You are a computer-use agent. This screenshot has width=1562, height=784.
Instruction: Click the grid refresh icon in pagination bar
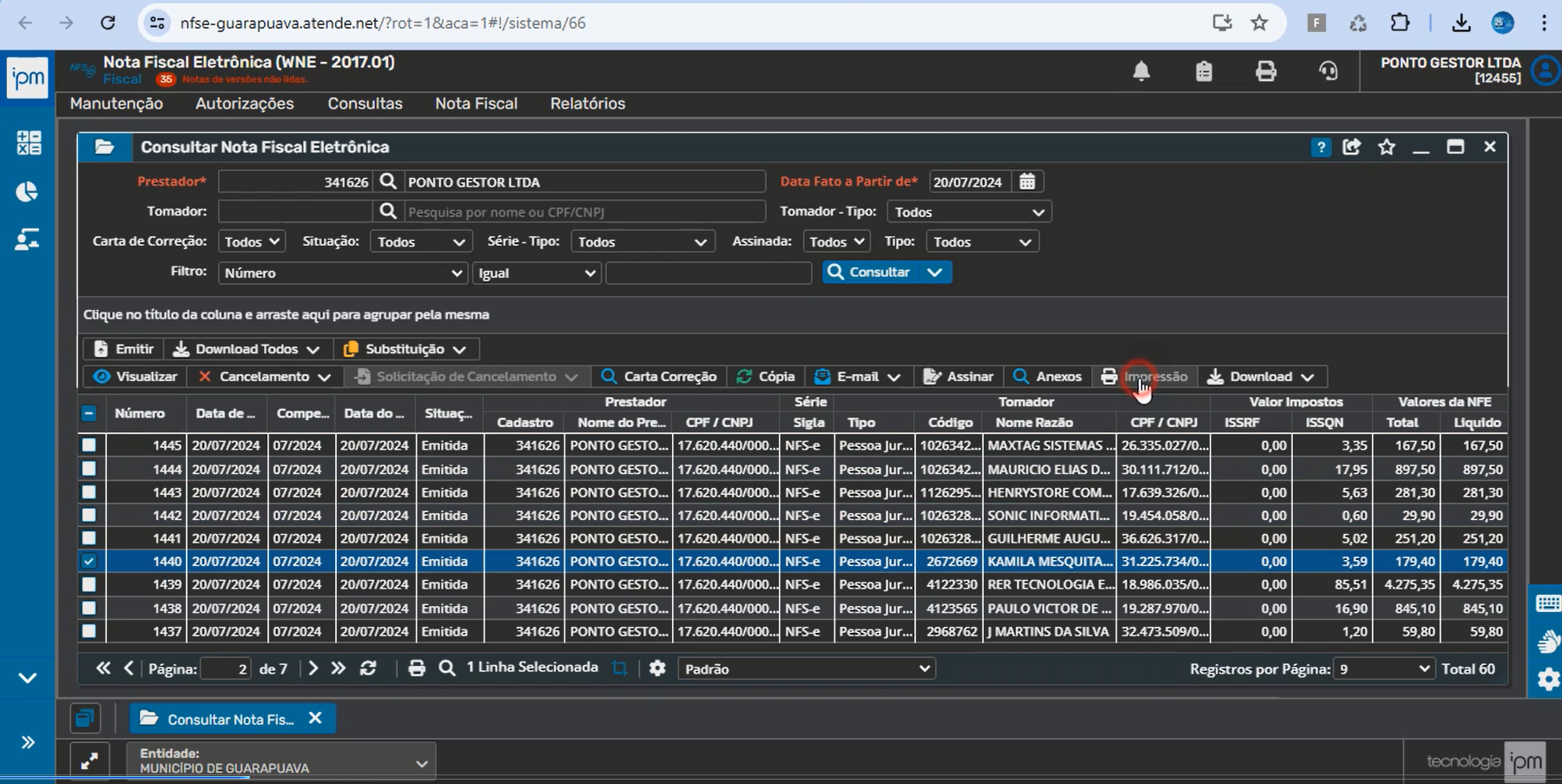click(x=368, y=668)
